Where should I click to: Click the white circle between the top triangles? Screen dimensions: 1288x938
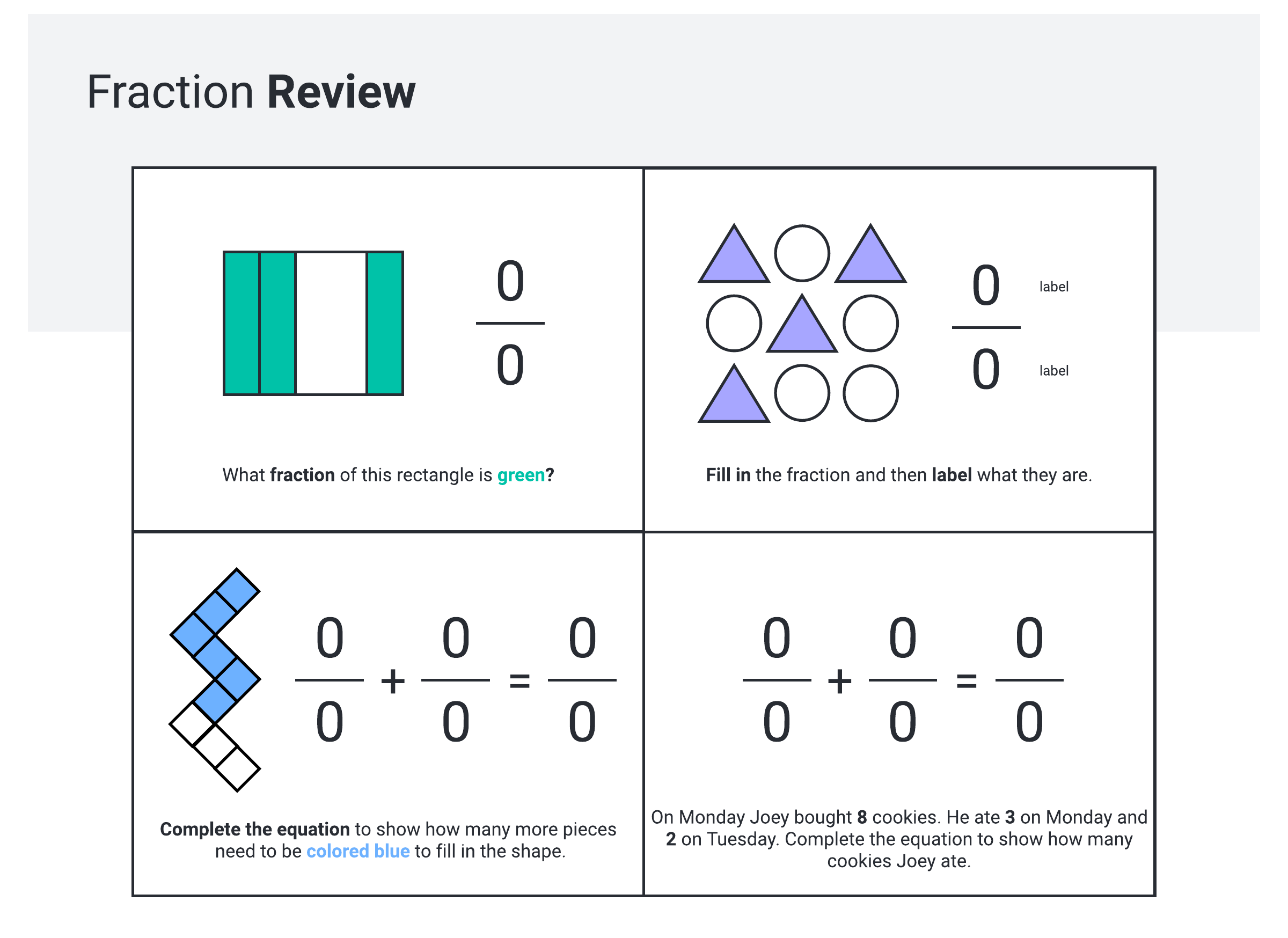coord(802,253)
